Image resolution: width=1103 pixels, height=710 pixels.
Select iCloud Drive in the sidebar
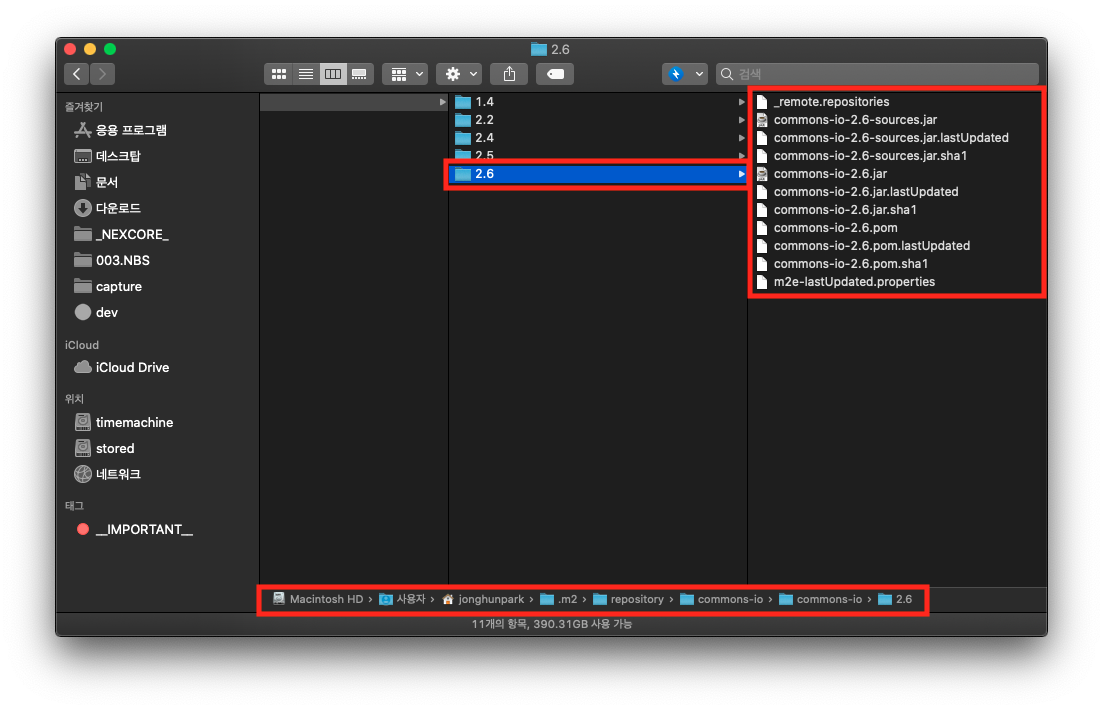point(132,367)
